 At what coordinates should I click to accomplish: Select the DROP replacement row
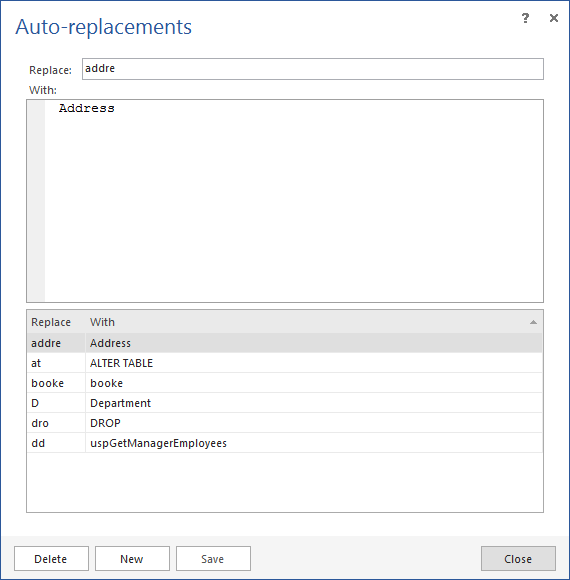point(284,423)
